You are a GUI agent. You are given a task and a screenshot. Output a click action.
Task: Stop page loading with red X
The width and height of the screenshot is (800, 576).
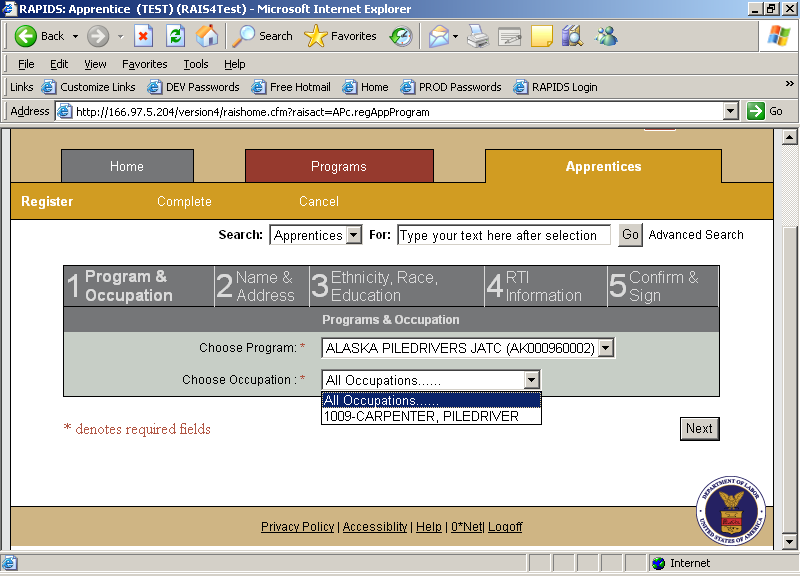[143, 36]
